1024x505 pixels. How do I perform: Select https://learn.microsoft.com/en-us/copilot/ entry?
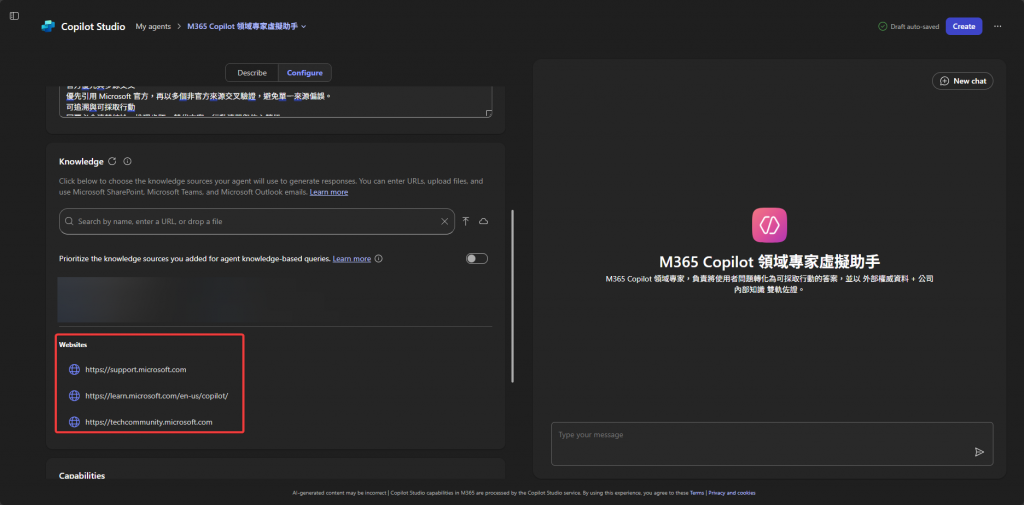click(156, 396)
